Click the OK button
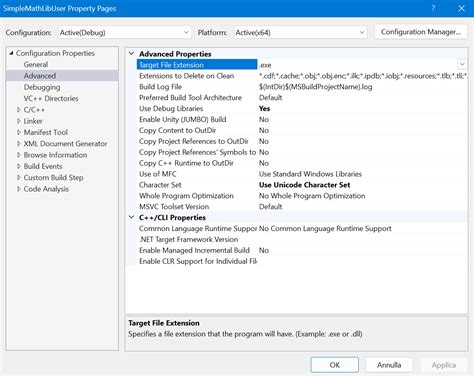Viewport: 474px width, 376px height. click(335, 365)
